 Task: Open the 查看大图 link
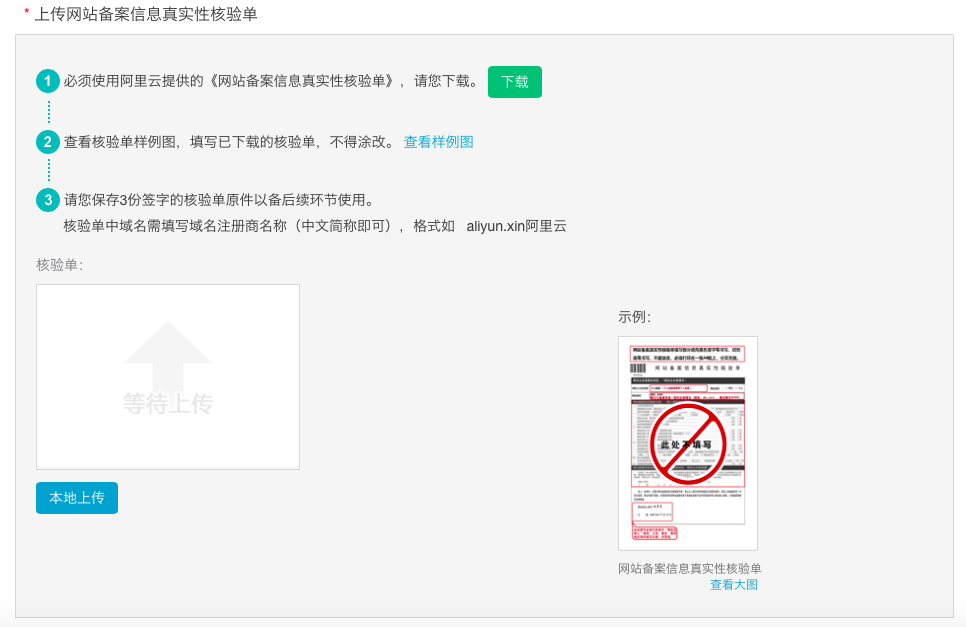point(733,585)
